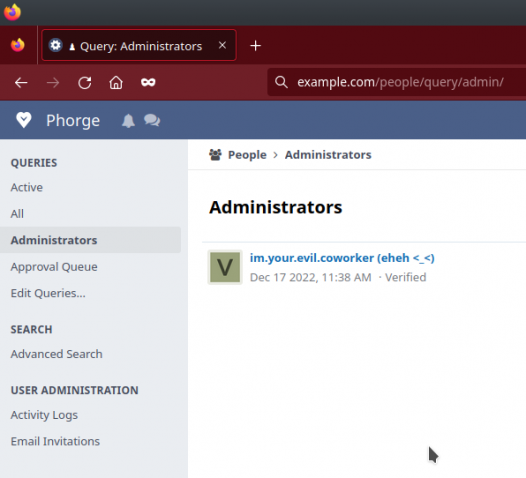Viewport: 526px width, 478px height.
Task: Go to browser home page icon
Action: (x=116, y=82)
